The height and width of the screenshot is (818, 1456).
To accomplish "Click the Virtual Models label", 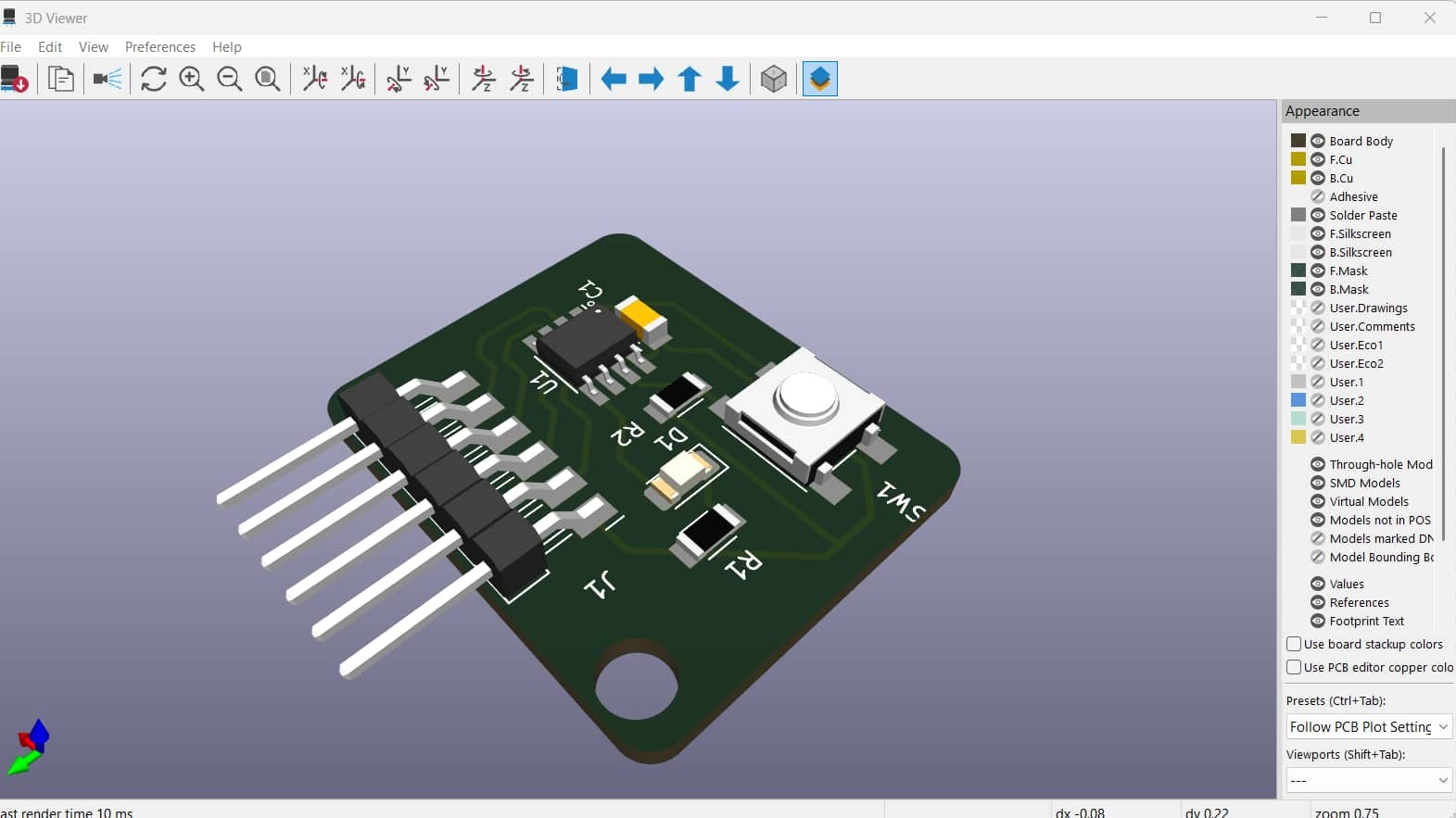I will coord(1369,501).
